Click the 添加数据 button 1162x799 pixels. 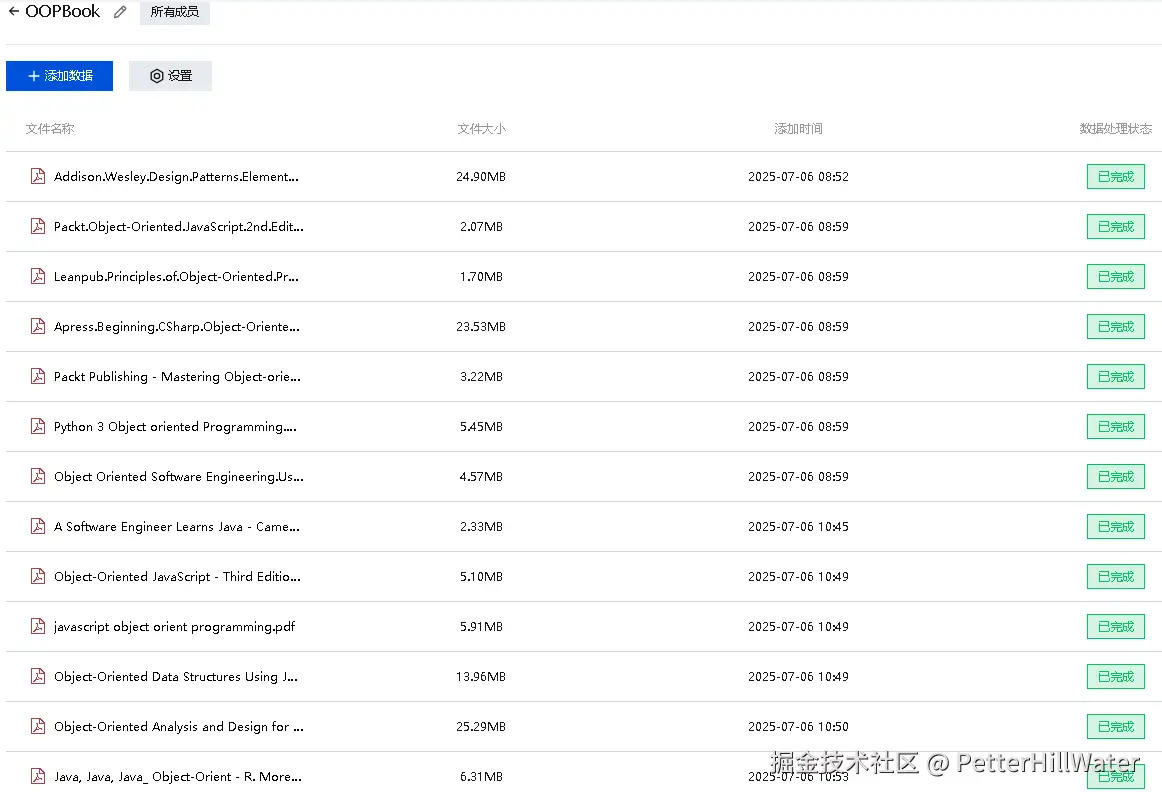pyautogui.click(x=59, y=76)
